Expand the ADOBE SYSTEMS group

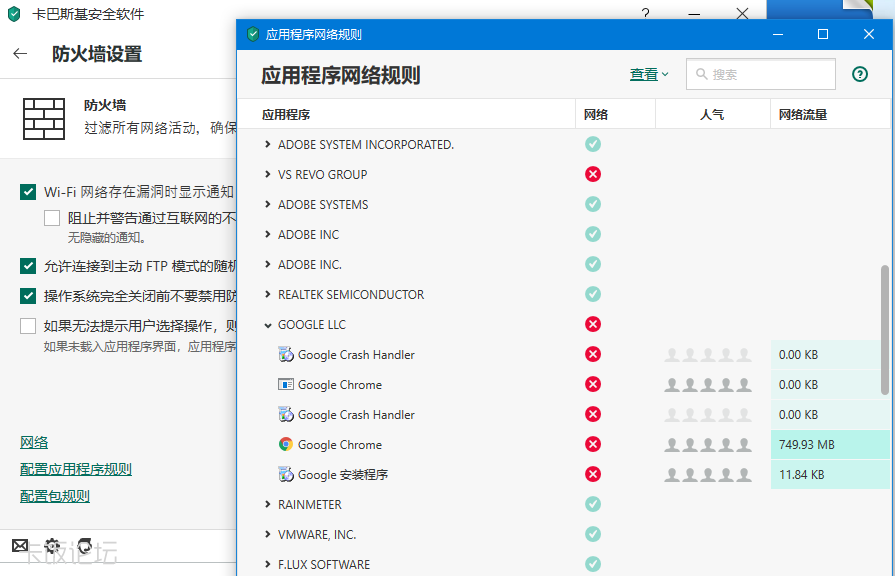point(267,204)
